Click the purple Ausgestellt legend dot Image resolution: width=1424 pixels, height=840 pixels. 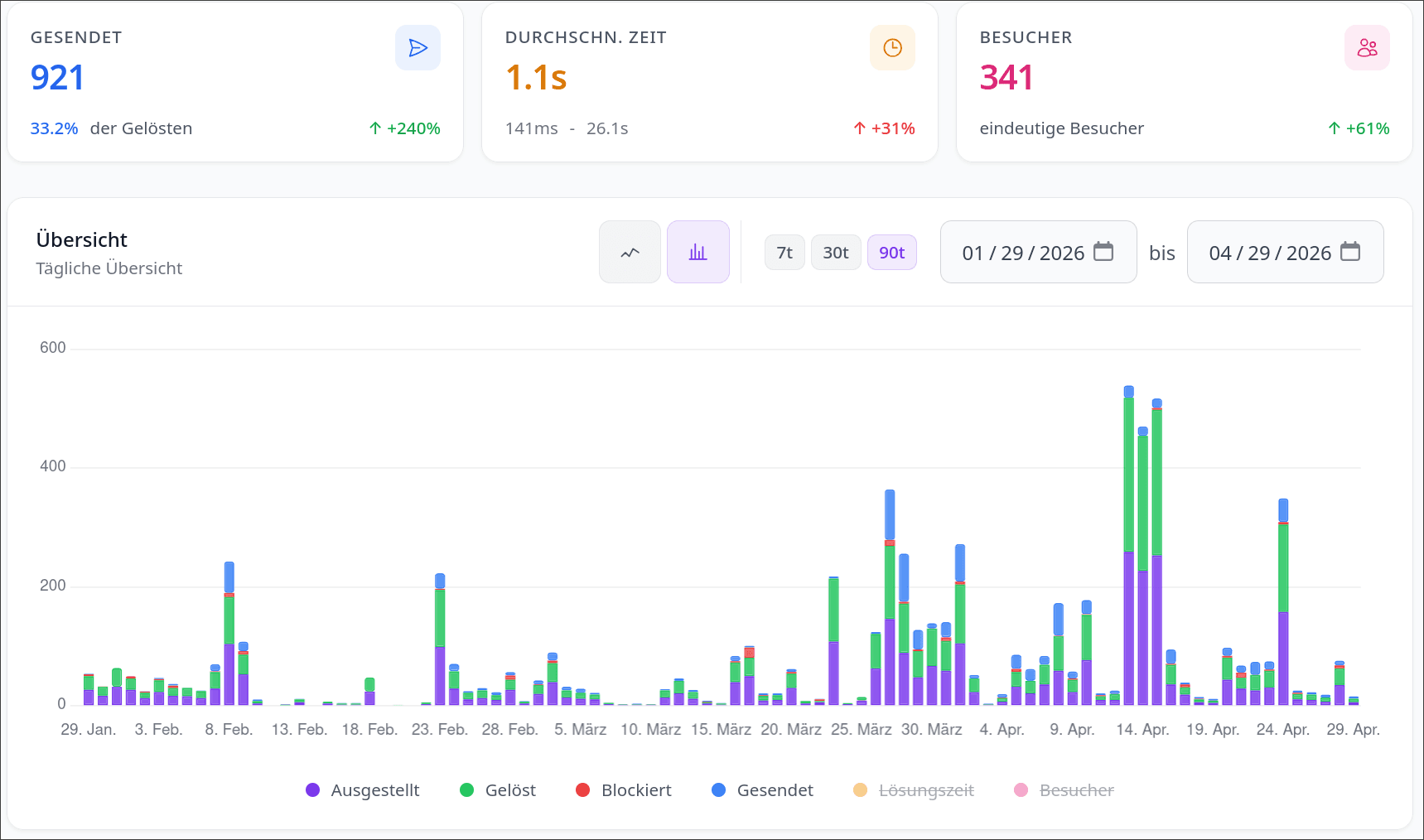pyautogui.click(x=312, y=790)
